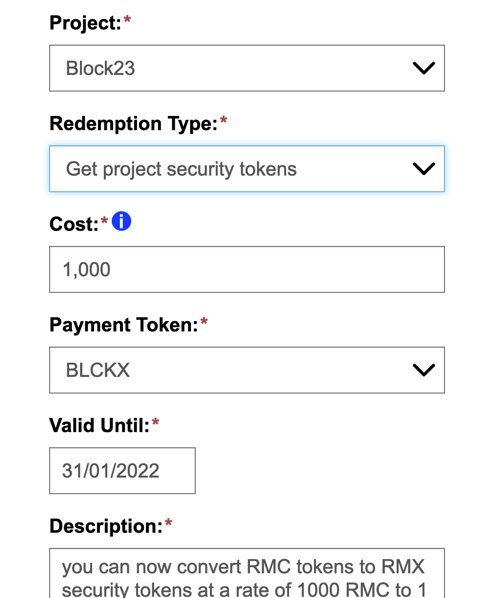The height and width of the screenshot is (598, 489).
Task: Click inside the Description text area
Action: [247, 573]
